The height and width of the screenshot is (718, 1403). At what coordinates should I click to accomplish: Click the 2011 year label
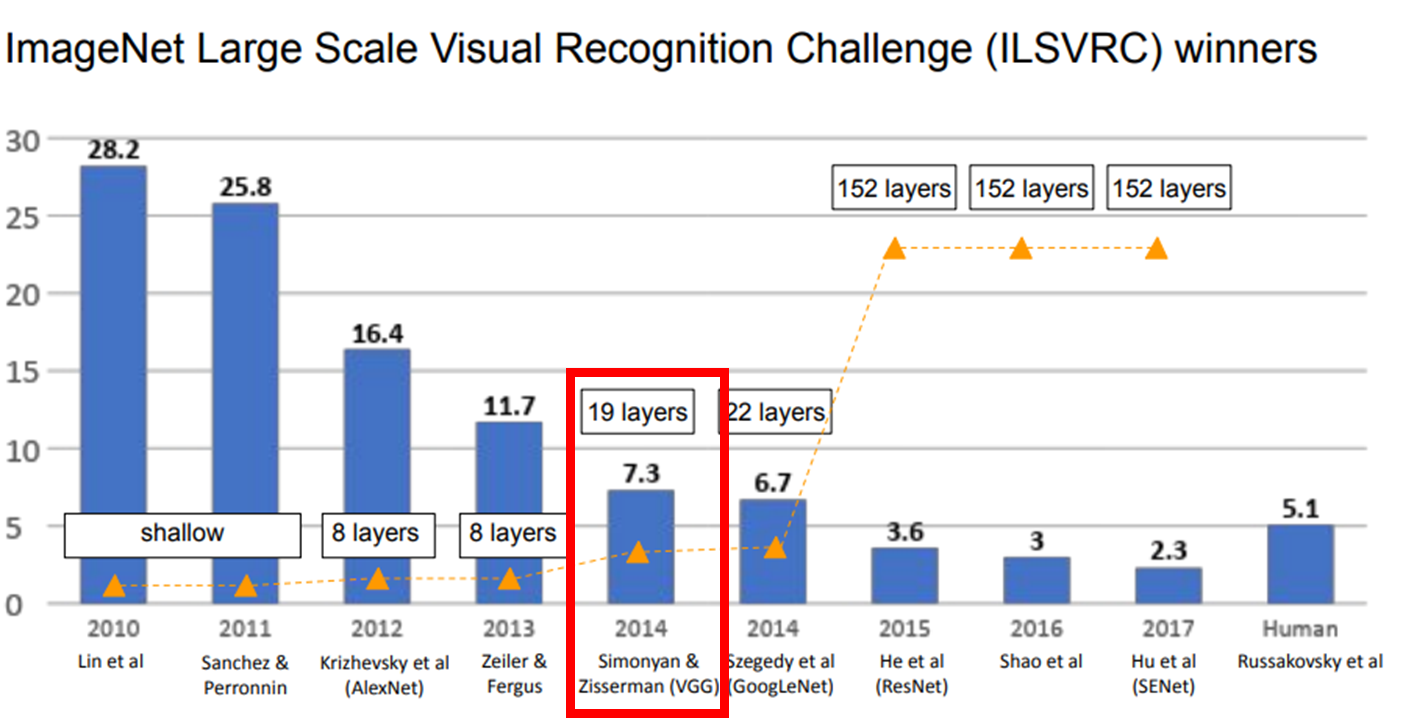(x=245, y=629)
